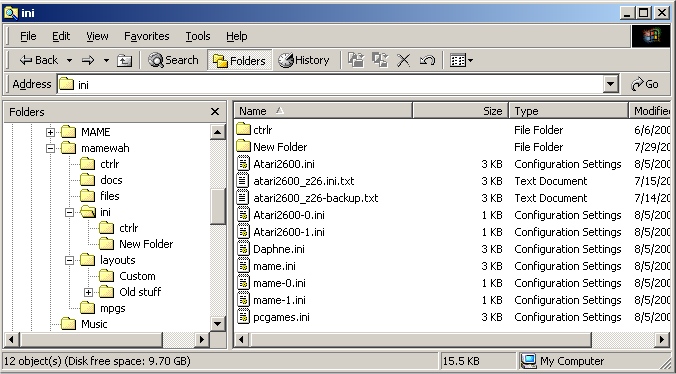Click the folder tree scroll up arrow
Viewport: 676px width, 374px height.
click(218, 132)
